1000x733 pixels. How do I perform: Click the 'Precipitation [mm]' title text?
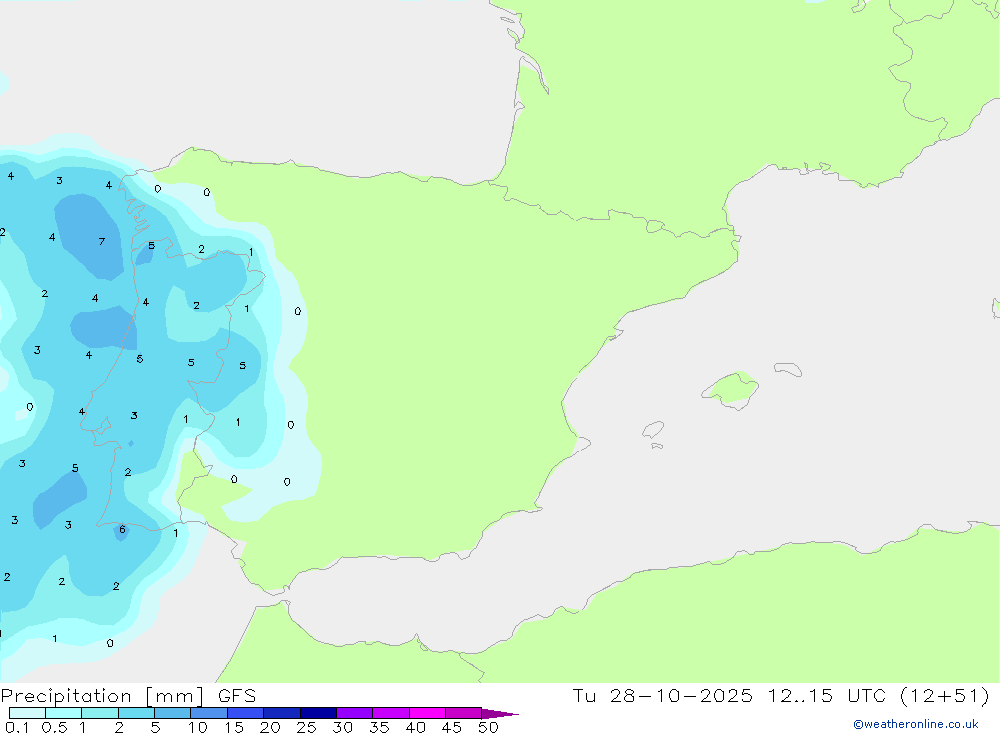coord(102,696)
